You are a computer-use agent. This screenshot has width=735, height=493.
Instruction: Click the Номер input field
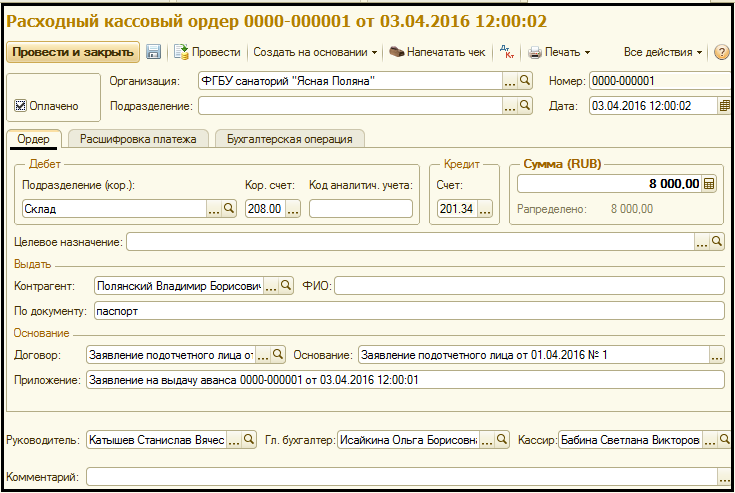(661, 81)
